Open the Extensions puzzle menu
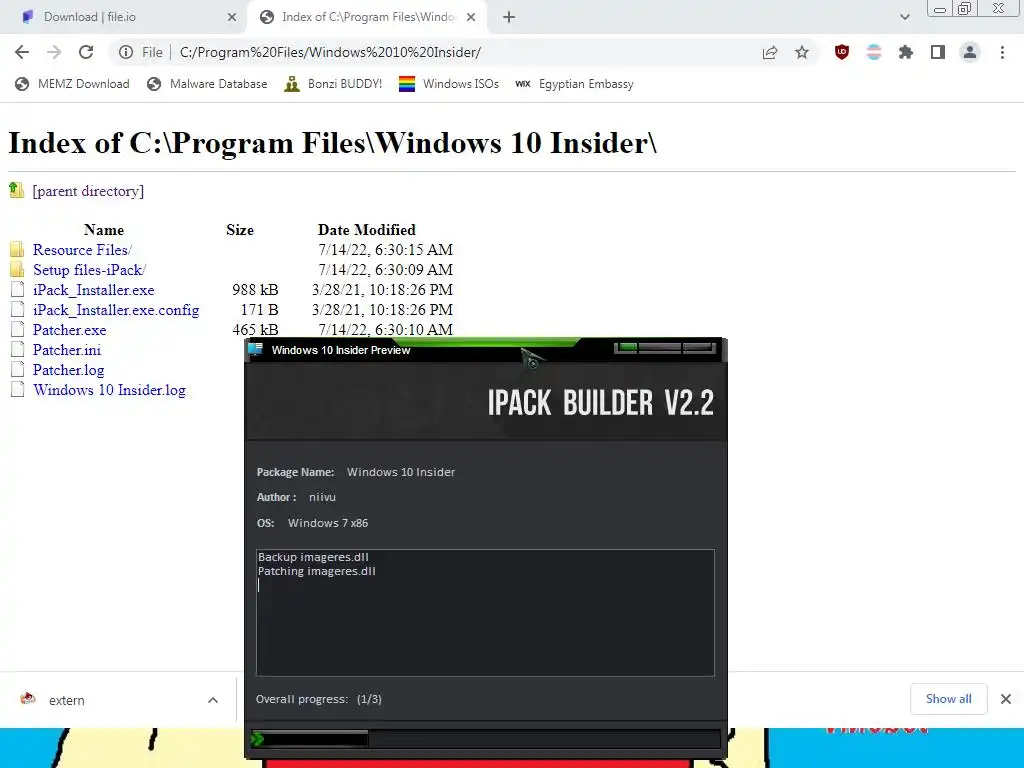1024x768 pixels. [906, 52]
